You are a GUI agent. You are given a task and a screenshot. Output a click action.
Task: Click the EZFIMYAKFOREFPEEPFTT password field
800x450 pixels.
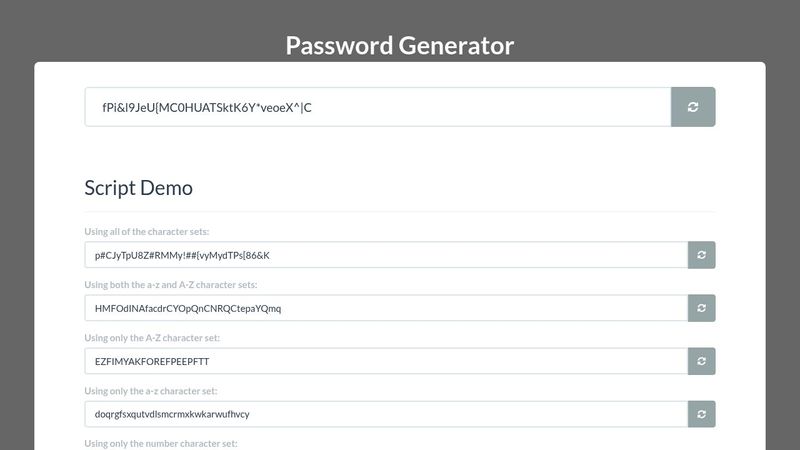click(386, 361)
